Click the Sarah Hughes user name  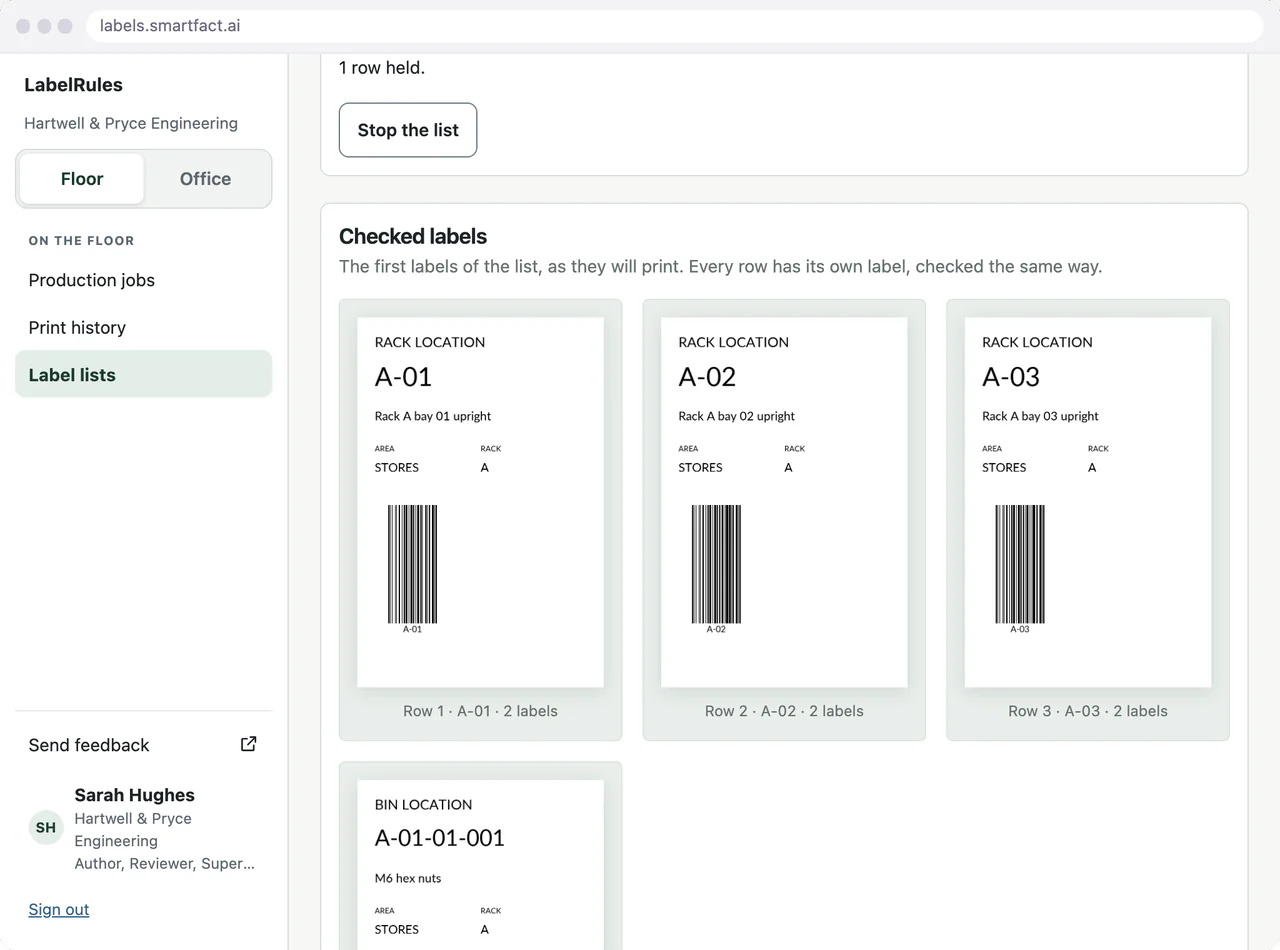point(134,795)
